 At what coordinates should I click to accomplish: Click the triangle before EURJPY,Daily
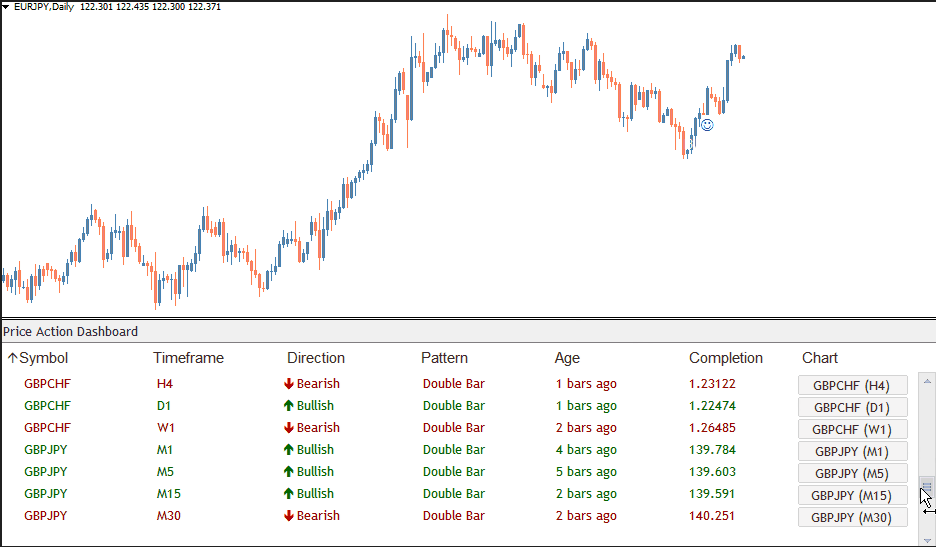(x=5, y=7)
